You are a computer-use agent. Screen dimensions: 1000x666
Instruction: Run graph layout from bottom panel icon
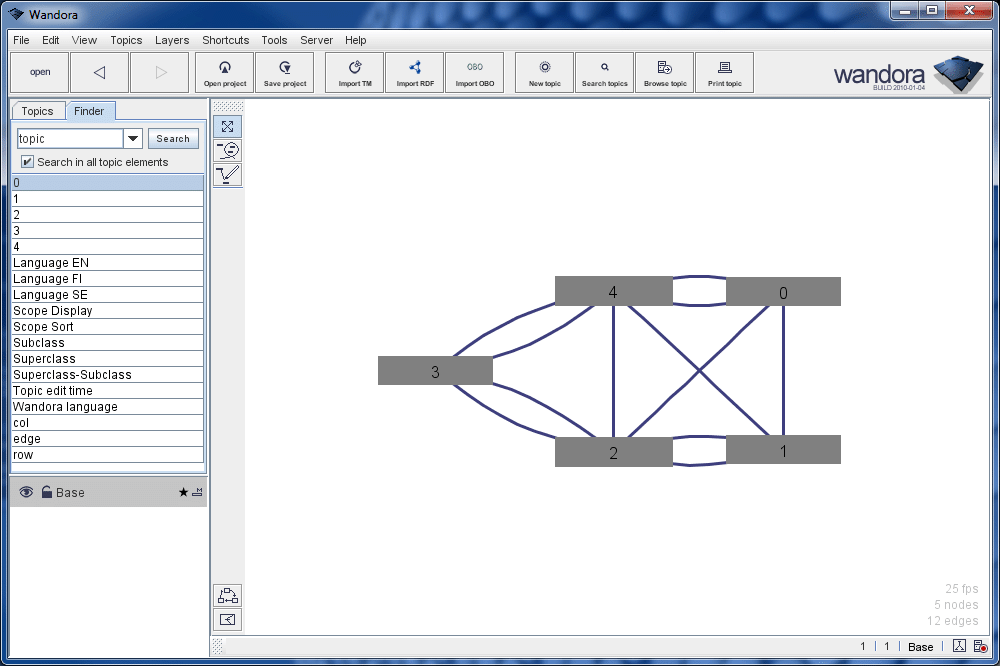pyautogui.click(x=227, y=595)
